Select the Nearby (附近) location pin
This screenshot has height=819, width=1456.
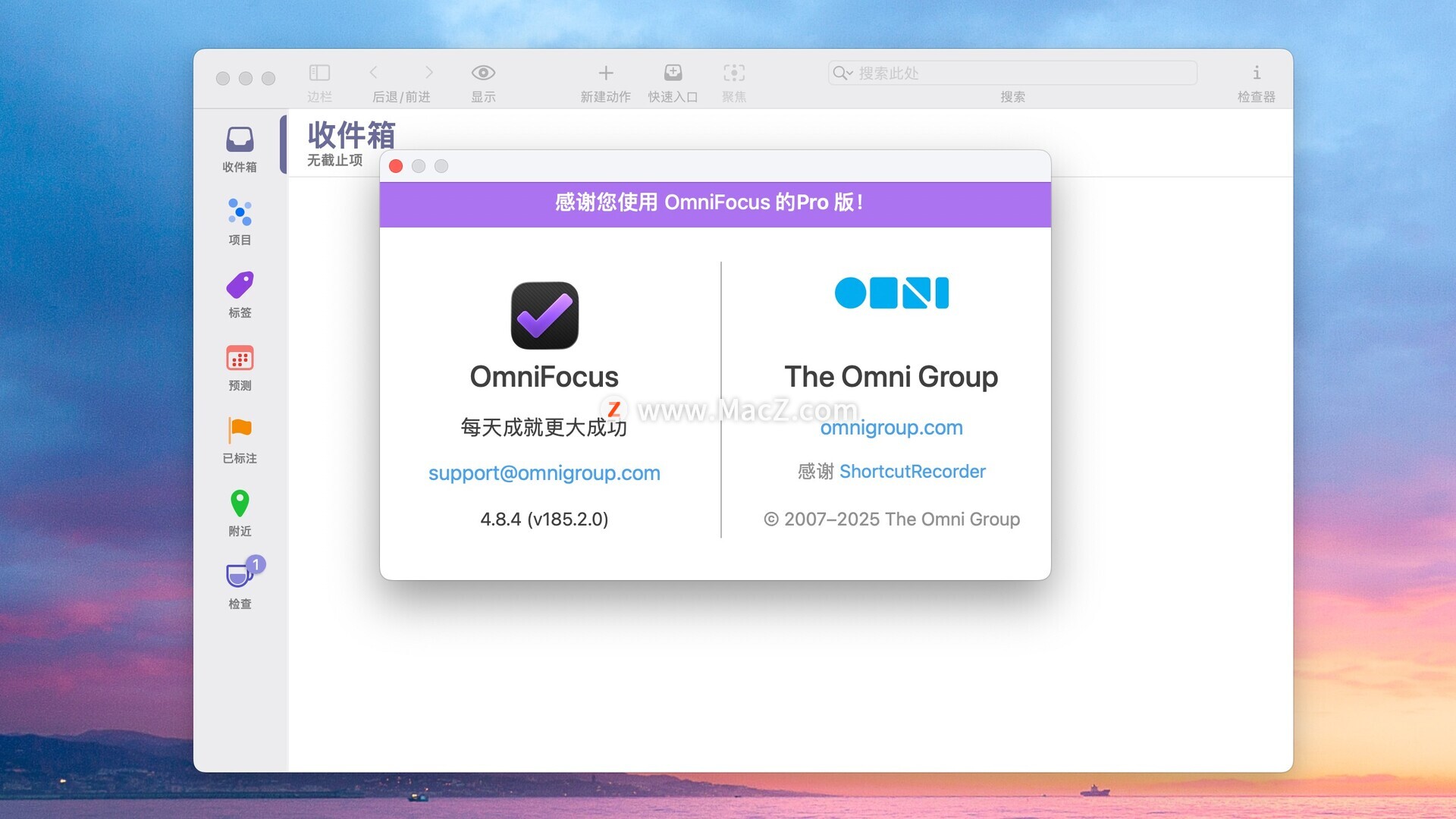(x=240, y=504)
